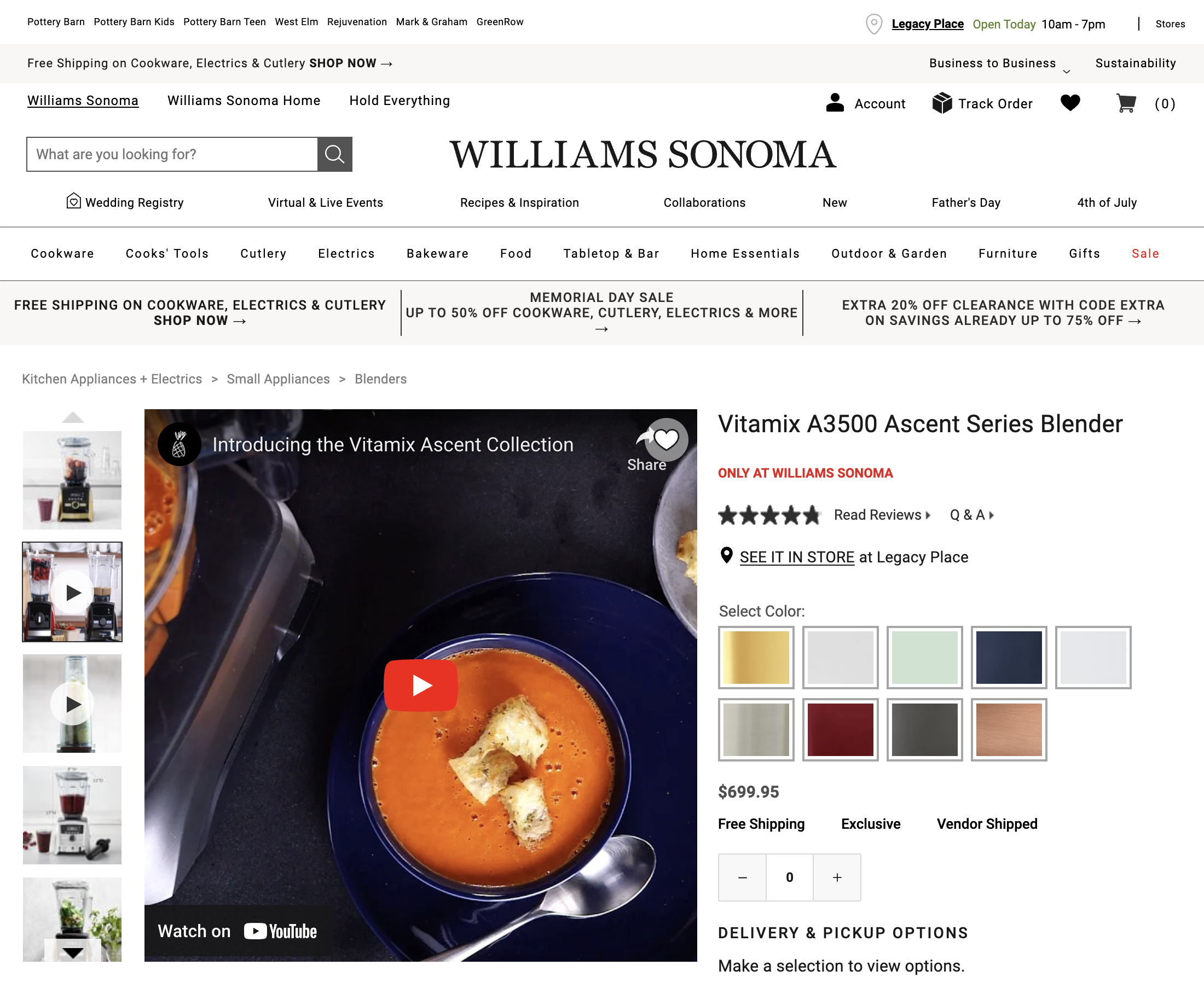This screenshot has width=1204, height=988.
Task: Show previous thumbnails with up arrow
Action: coord(73,417)
